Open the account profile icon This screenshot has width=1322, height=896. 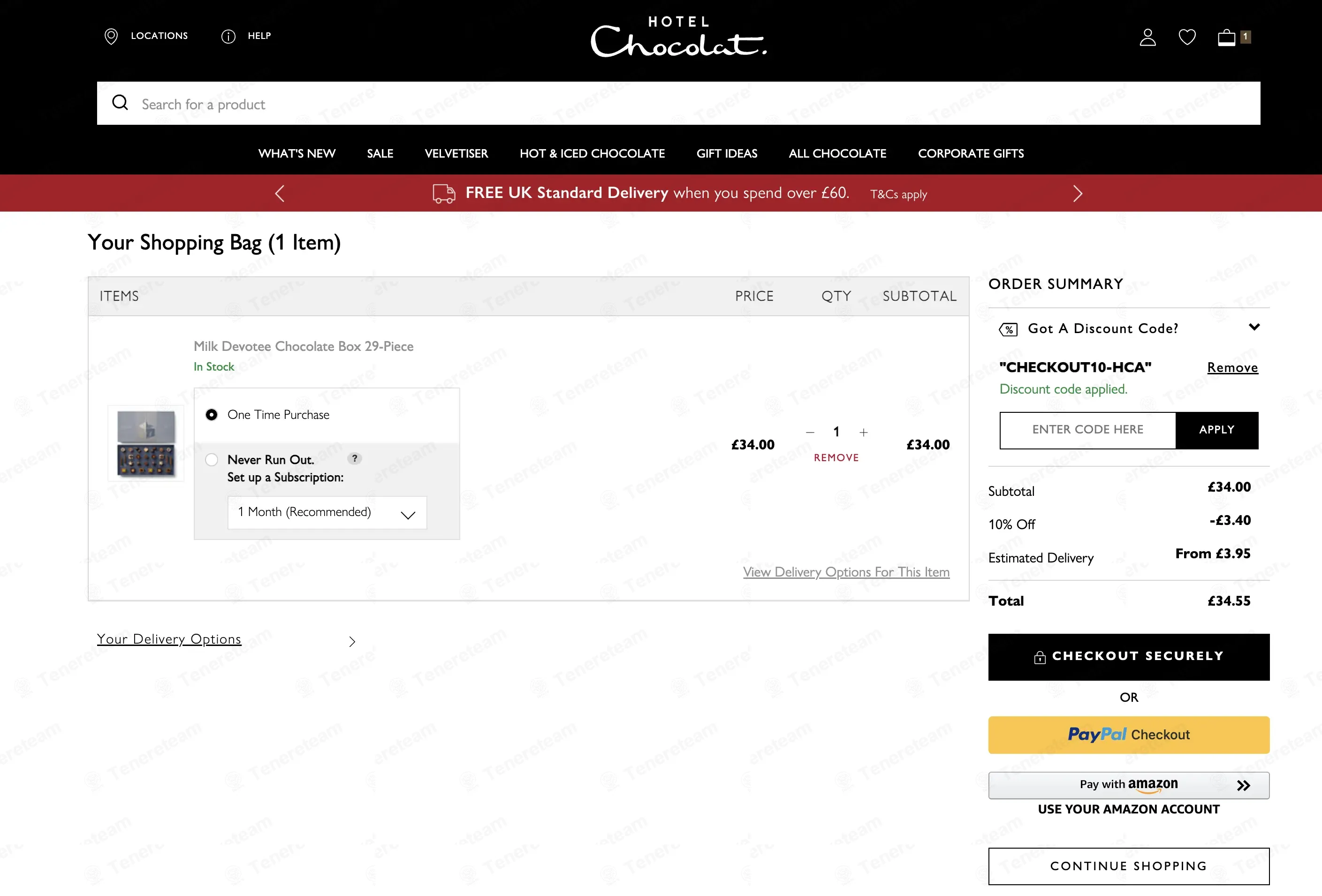click(1147, 37)
